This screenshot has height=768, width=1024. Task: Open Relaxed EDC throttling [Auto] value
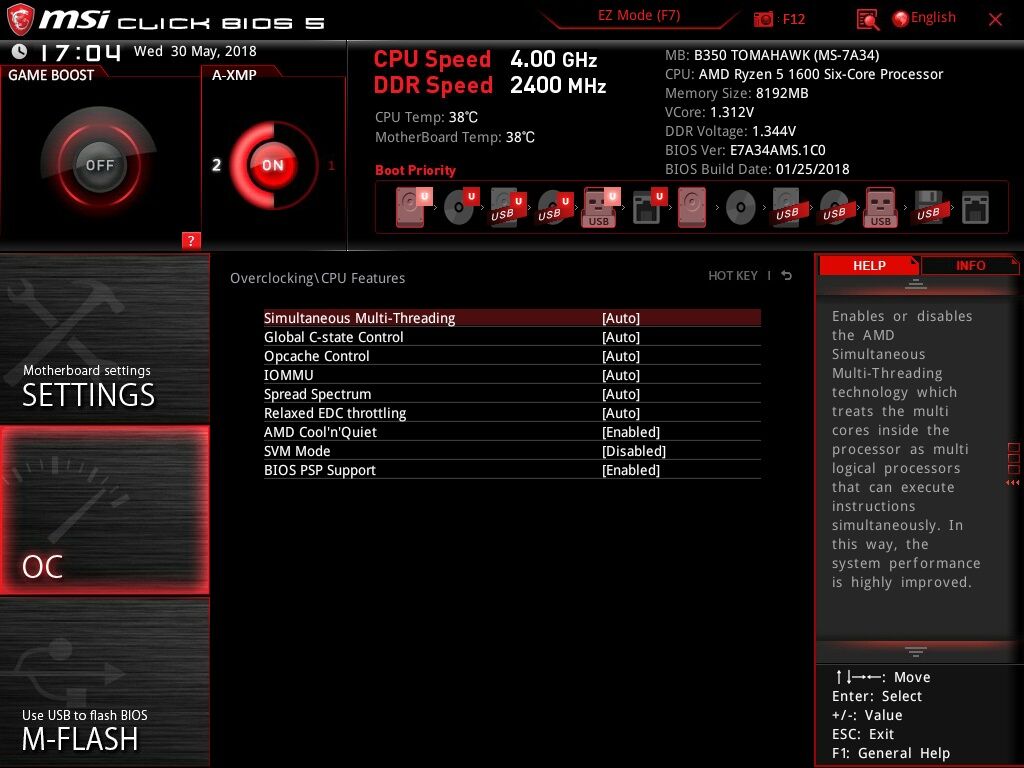[620, 413]
